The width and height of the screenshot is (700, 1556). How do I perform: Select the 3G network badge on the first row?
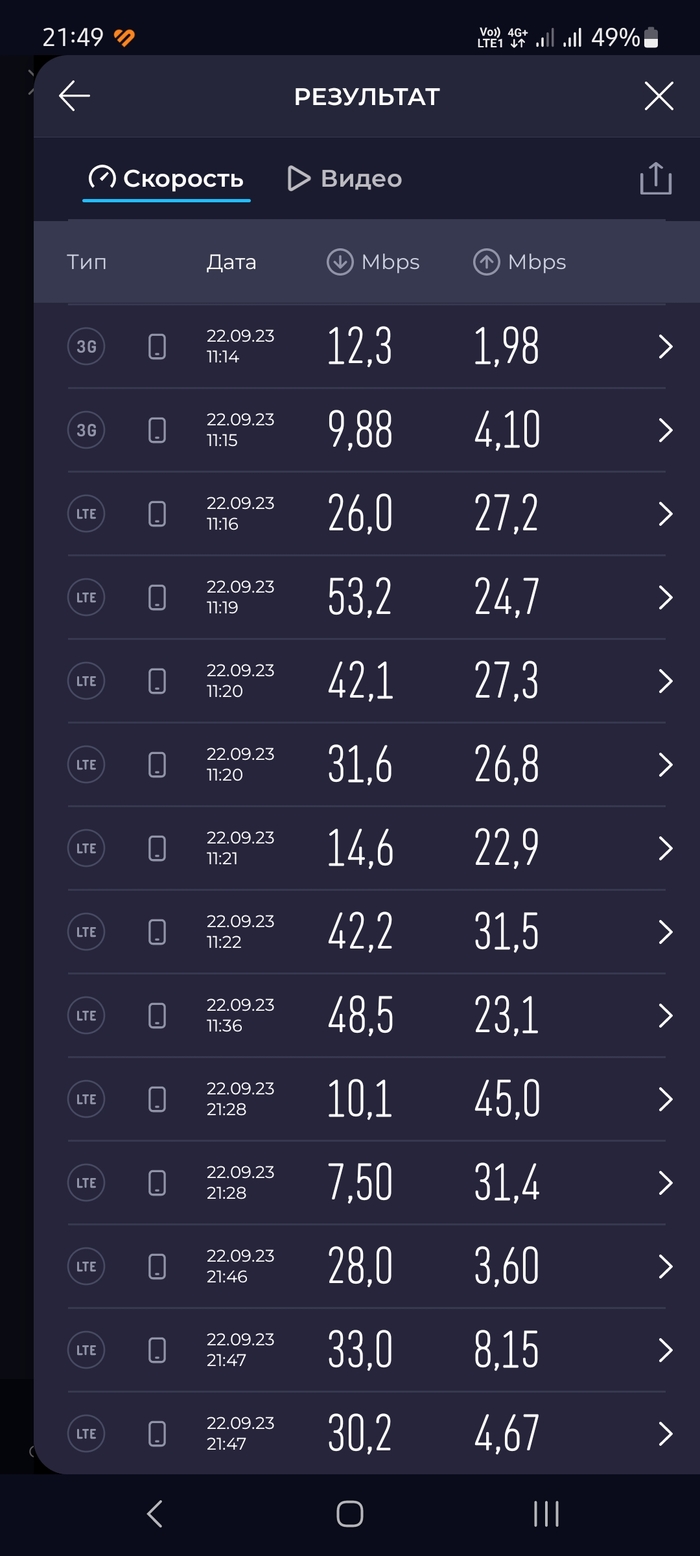86,346
